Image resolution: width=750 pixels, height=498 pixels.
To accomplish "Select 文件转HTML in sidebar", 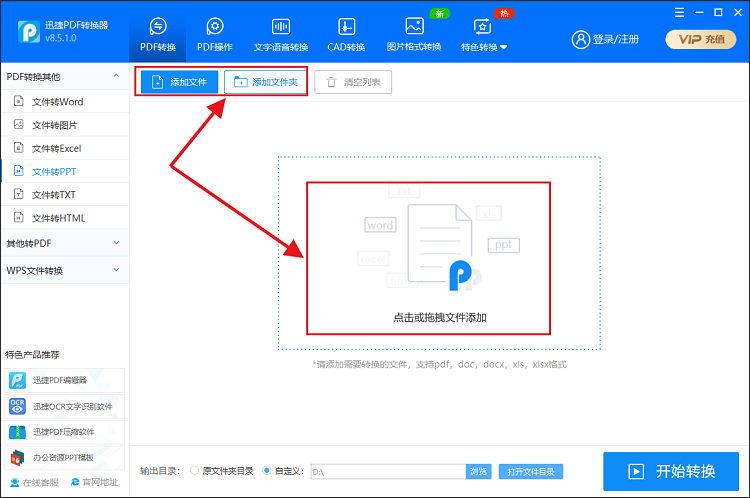I will (65, 218).
